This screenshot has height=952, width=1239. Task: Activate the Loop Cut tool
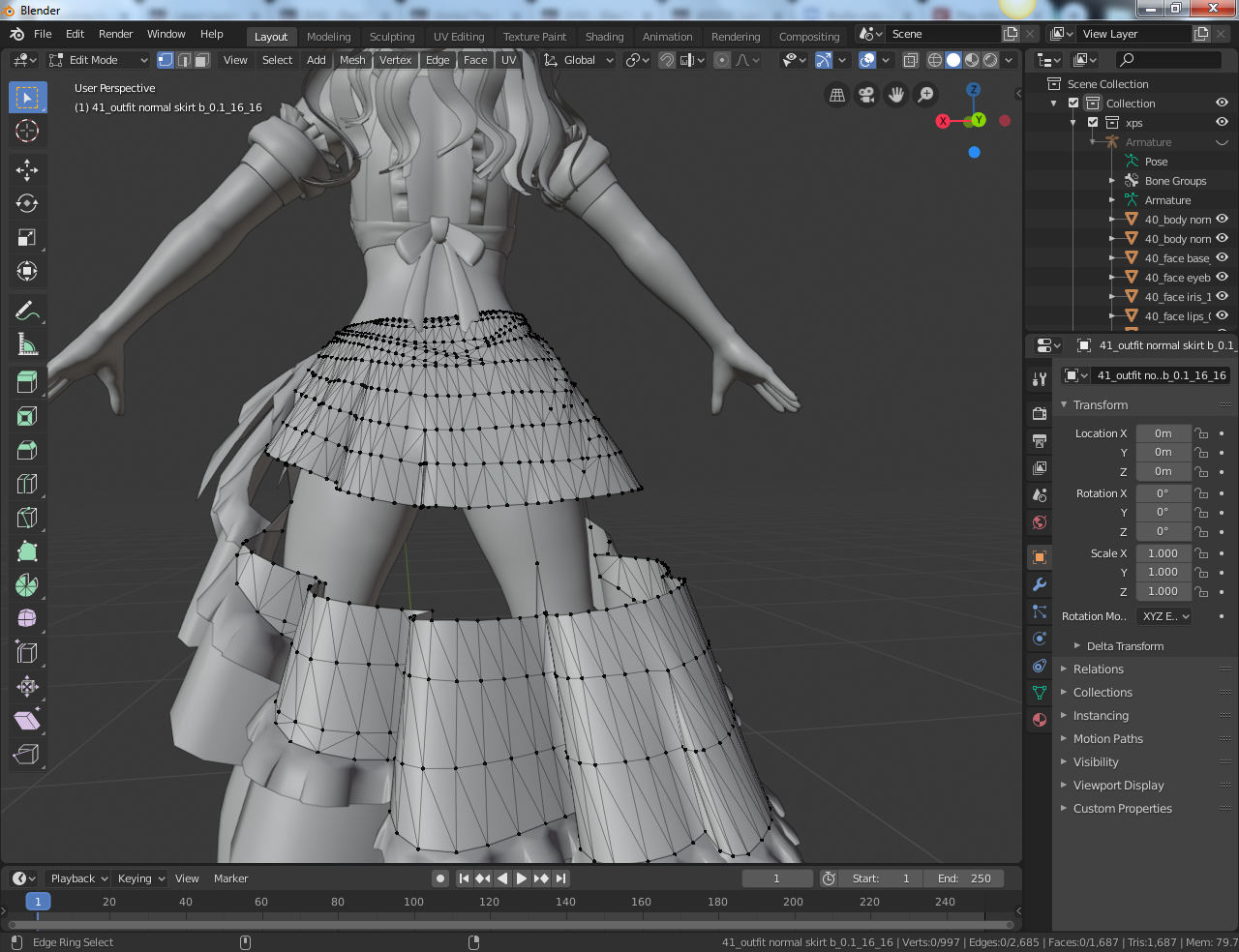(x=27, y=485)
